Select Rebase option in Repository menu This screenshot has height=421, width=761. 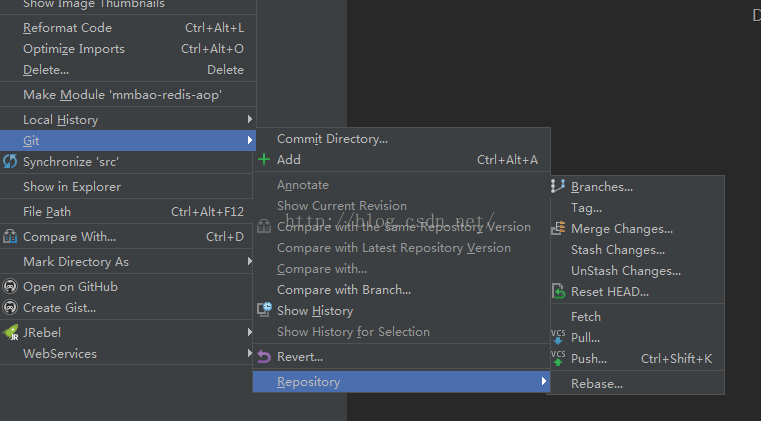(596, 383)
